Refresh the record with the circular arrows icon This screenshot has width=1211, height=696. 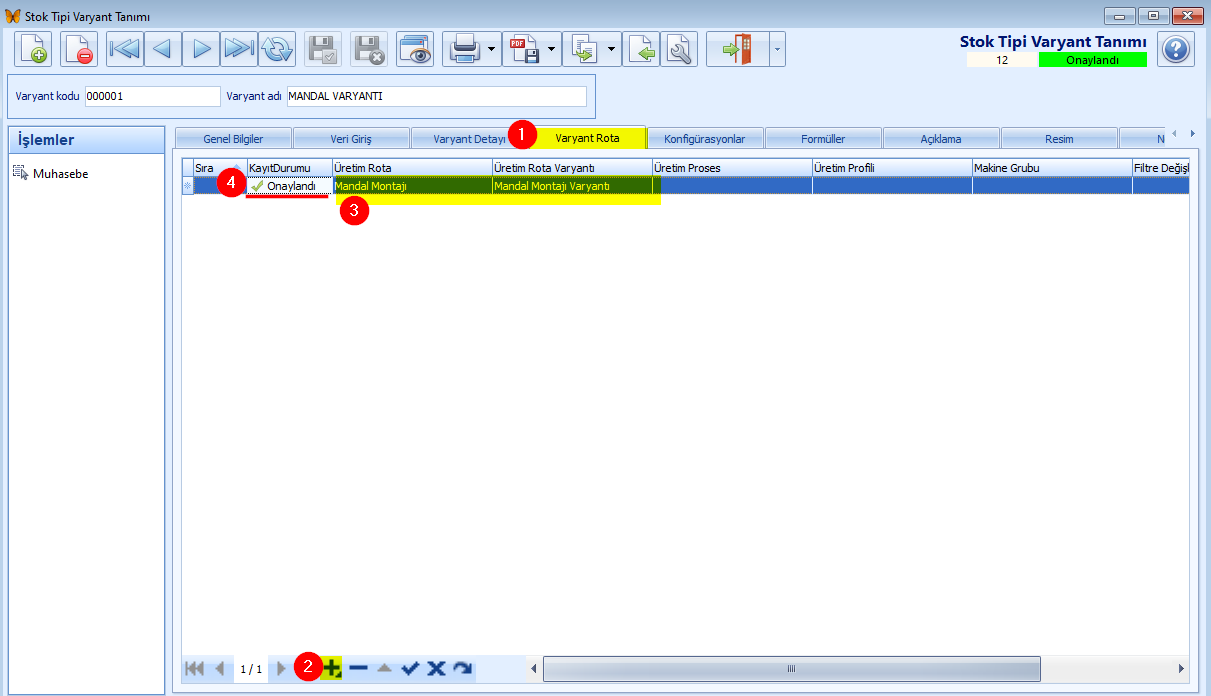pyautogui.click(x=277, y=49)
